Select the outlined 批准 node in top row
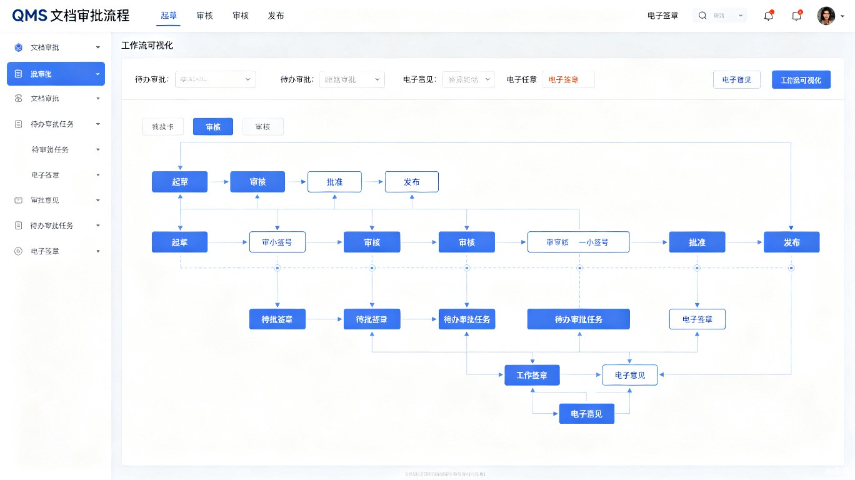This screenshot has height=480, width=855. tap(334, 182)
